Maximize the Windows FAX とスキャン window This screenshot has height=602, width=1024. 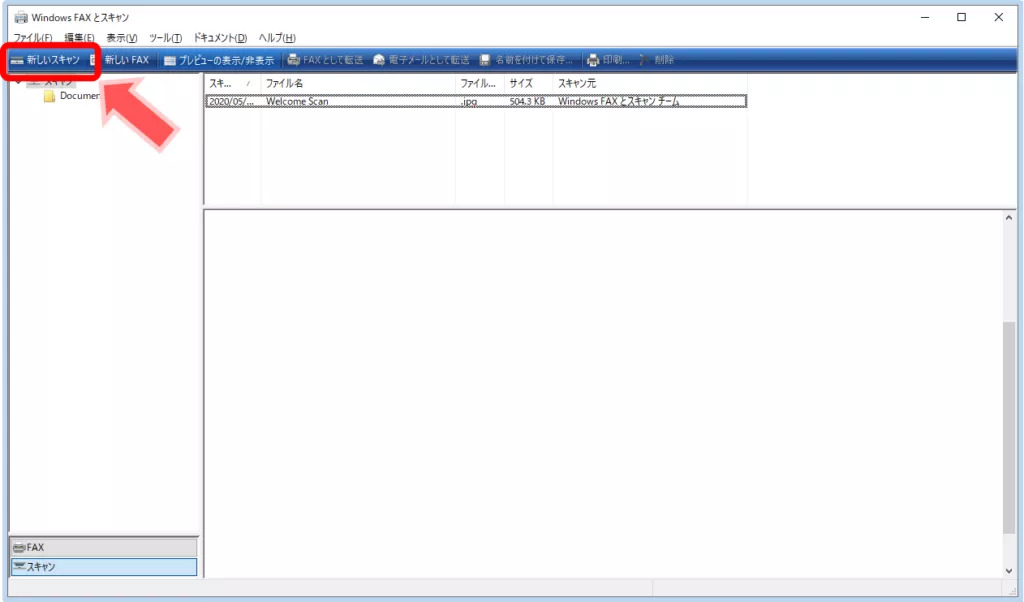pyautogui.click(x=961, y=18)
